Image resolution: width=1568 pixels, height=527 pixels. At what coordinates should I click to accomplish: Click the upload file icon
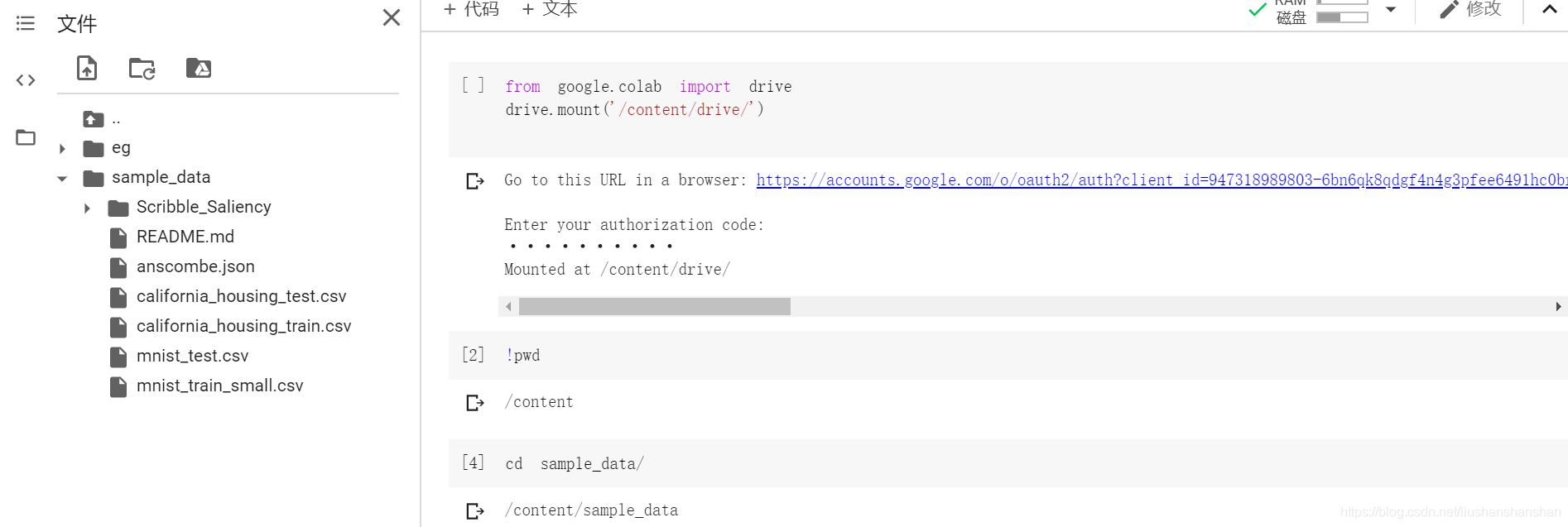tap(87, 68)
